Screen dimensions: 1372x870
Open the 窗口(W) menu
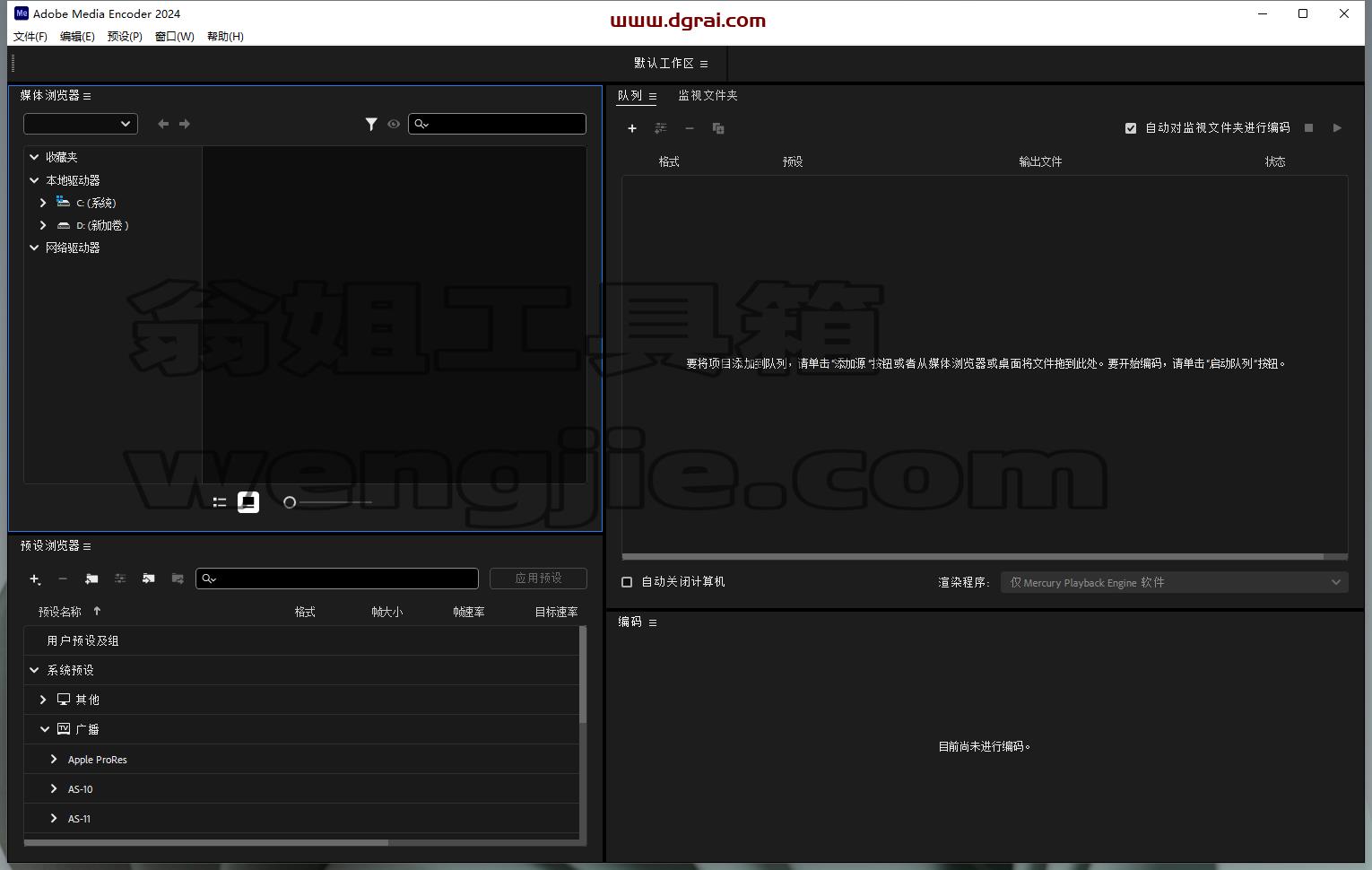[174, 37]
